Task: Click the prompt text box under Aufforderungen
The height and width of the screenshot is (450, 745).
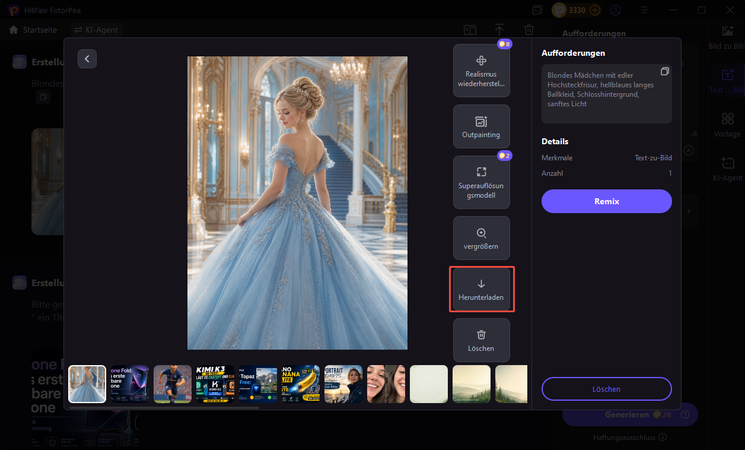Action: pos(606,94)
